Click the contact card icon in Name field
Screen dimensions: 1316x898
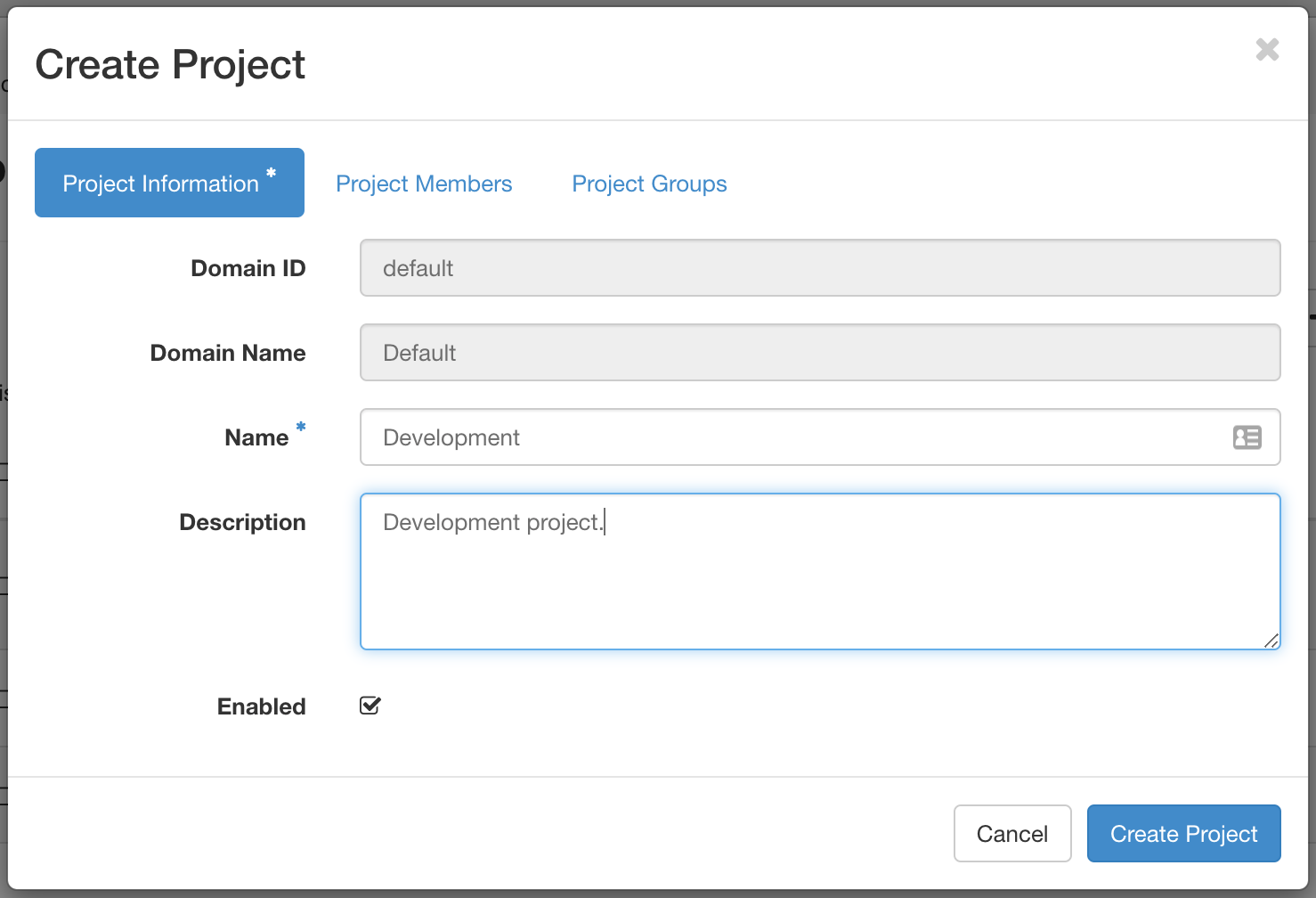1247,437
